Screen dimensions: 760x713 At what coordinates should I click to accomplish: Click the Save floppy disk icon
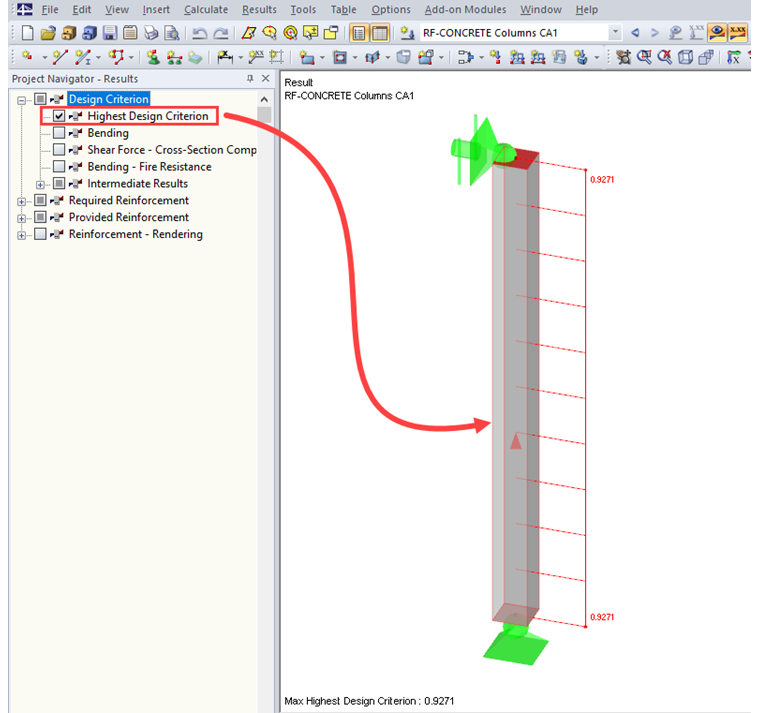click(110, 33)
